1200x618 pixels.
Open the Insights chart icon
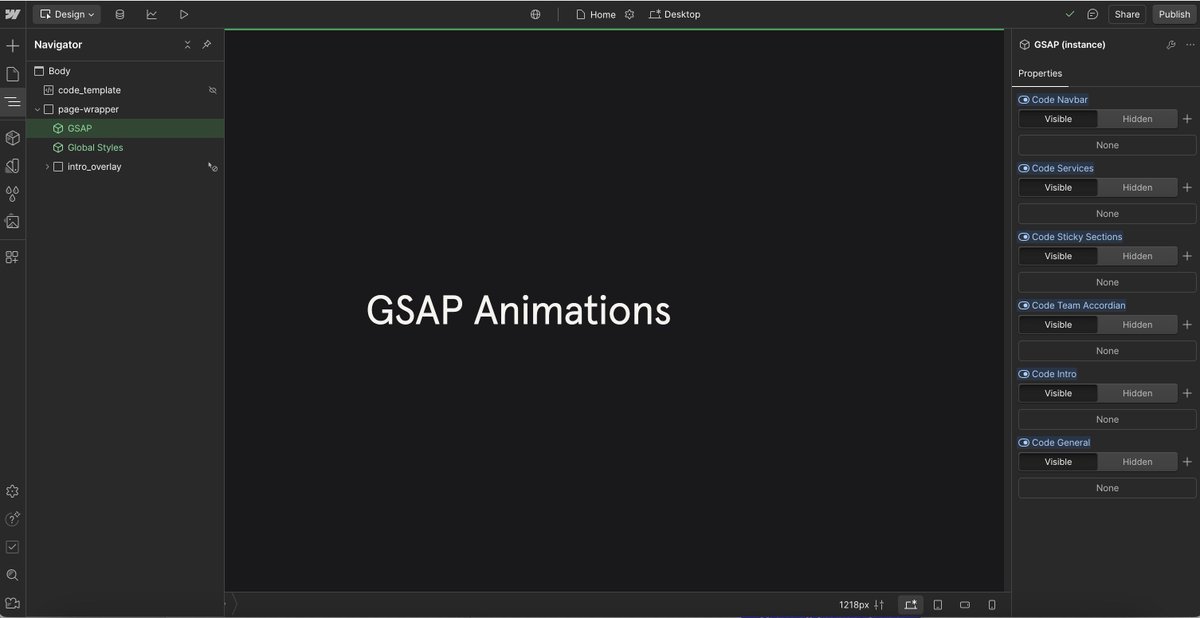[x=152, y=14]
